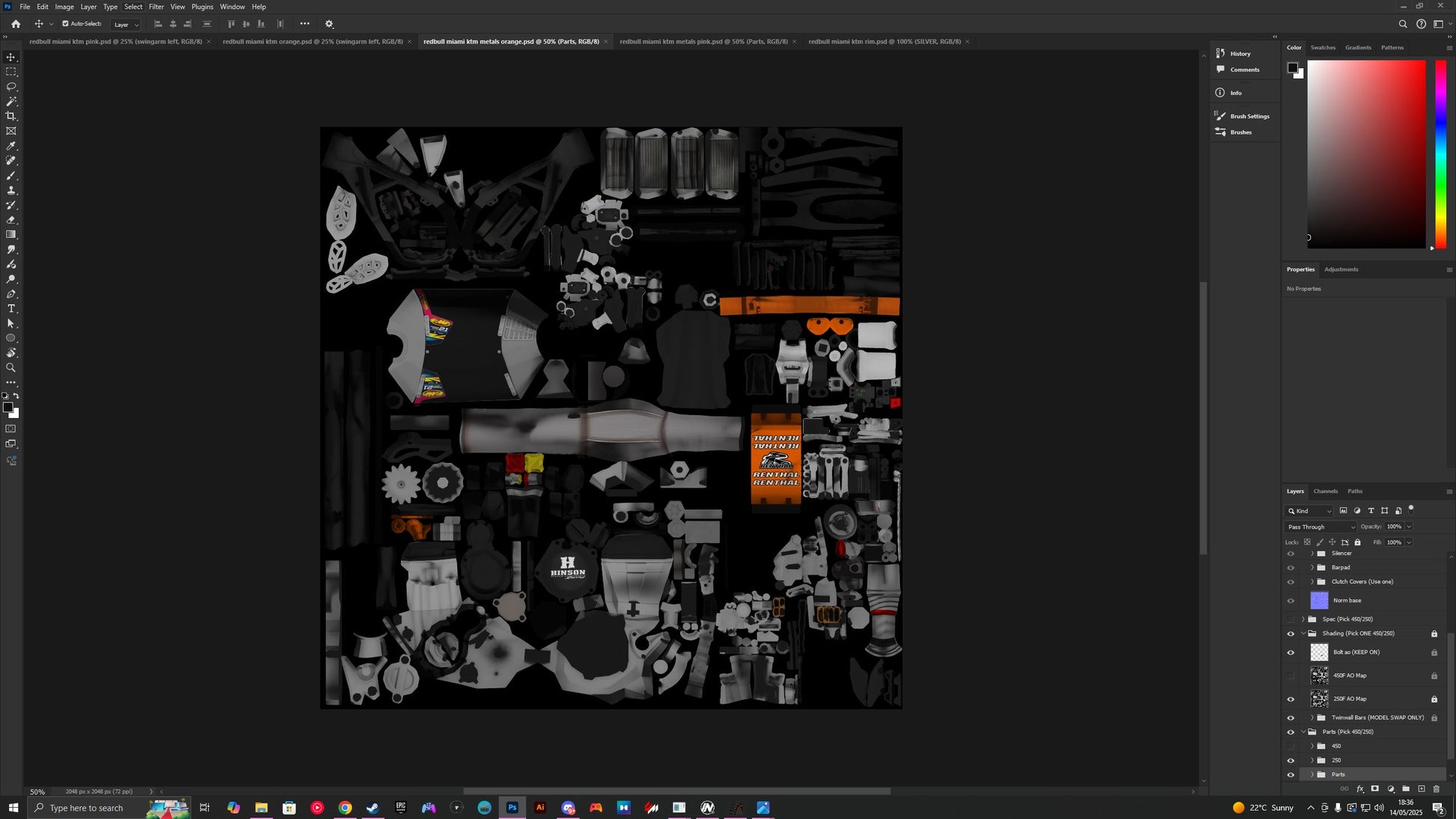Select the Gradient tool
The image size is (1456, 819).
pos(11,235)
